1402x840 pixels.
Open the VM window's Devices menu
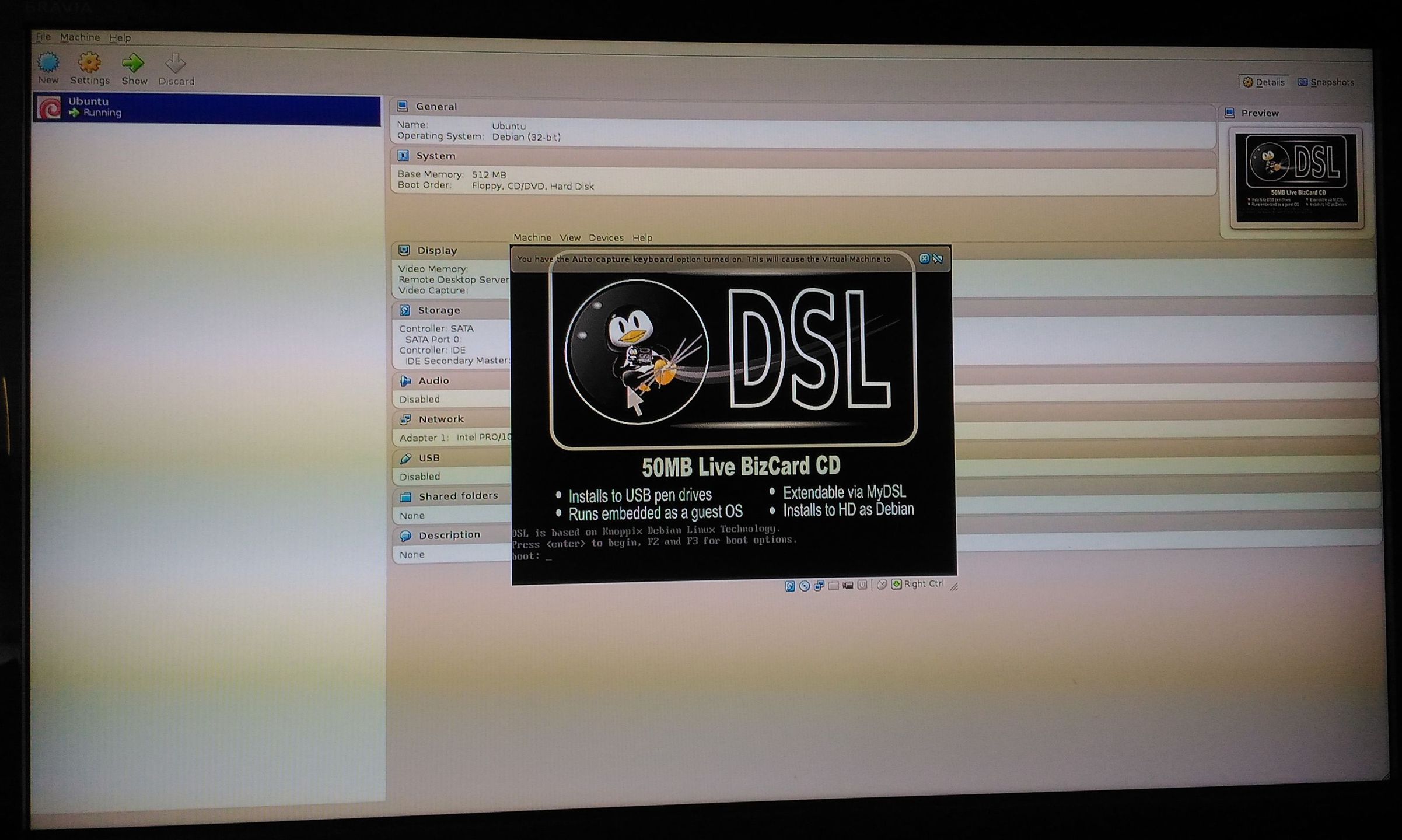click(606, 237)
